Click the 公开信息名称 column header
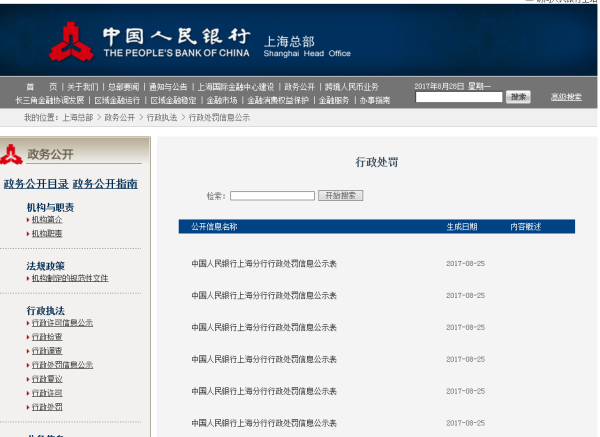The height and width of the screenshot is (437, 600). click(x=214, y=227)
